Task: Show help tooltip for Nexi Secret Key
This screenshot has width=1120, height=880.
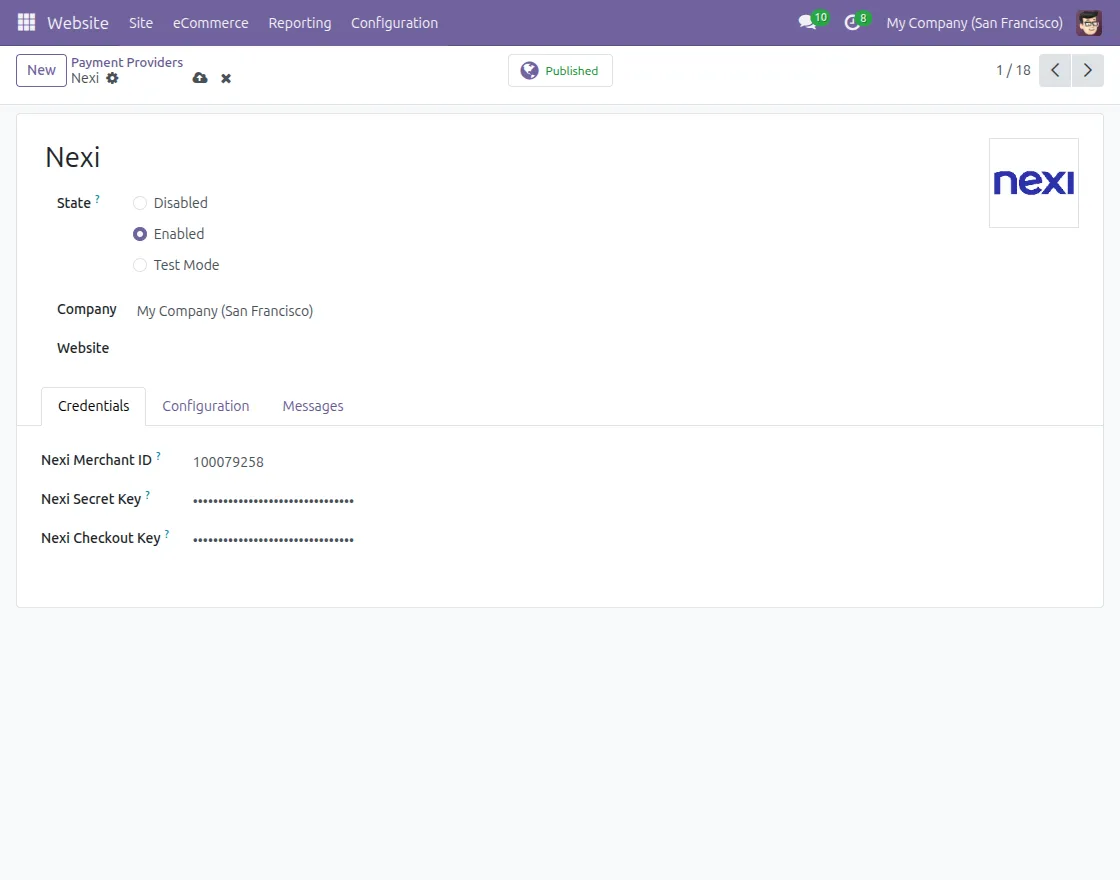Action: (x=148, y=494)
